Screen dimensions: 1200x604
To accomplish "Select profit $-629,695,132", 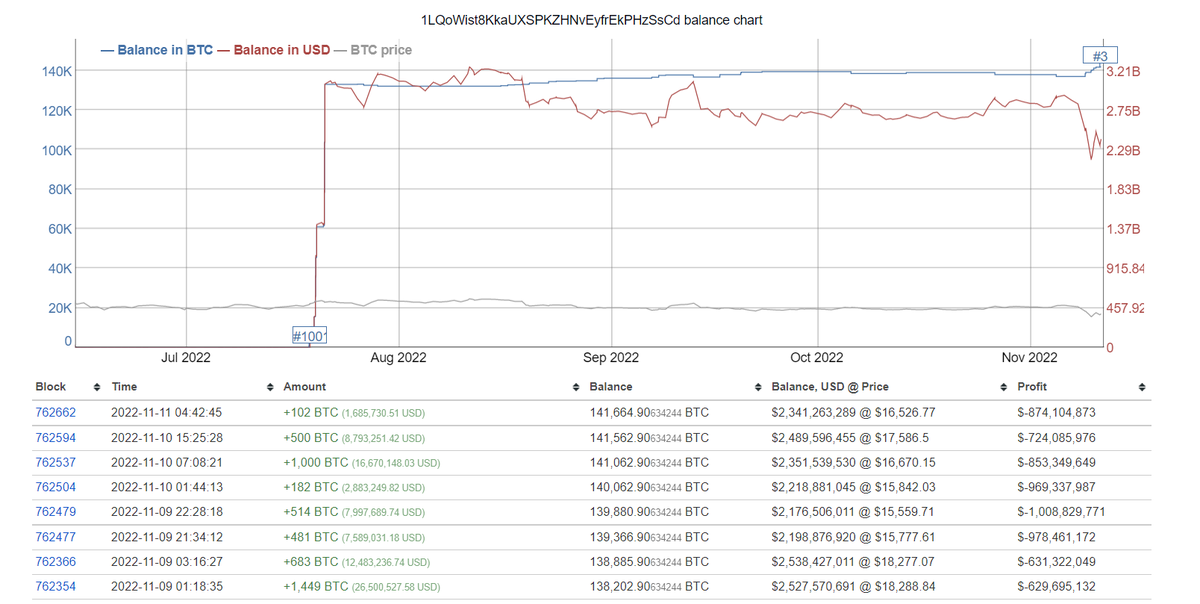I will coord(1057,586).
